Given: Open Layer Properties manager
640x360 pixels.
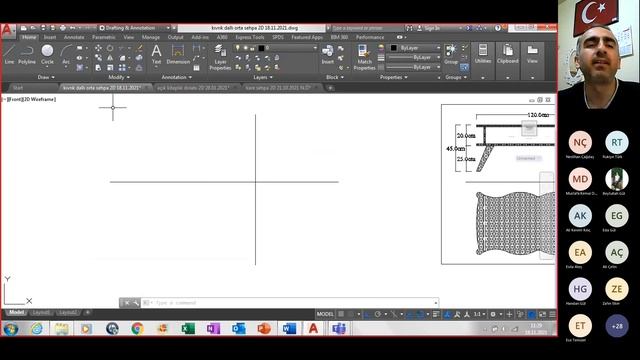Looking at the screenshot, I should coord(220,57).
